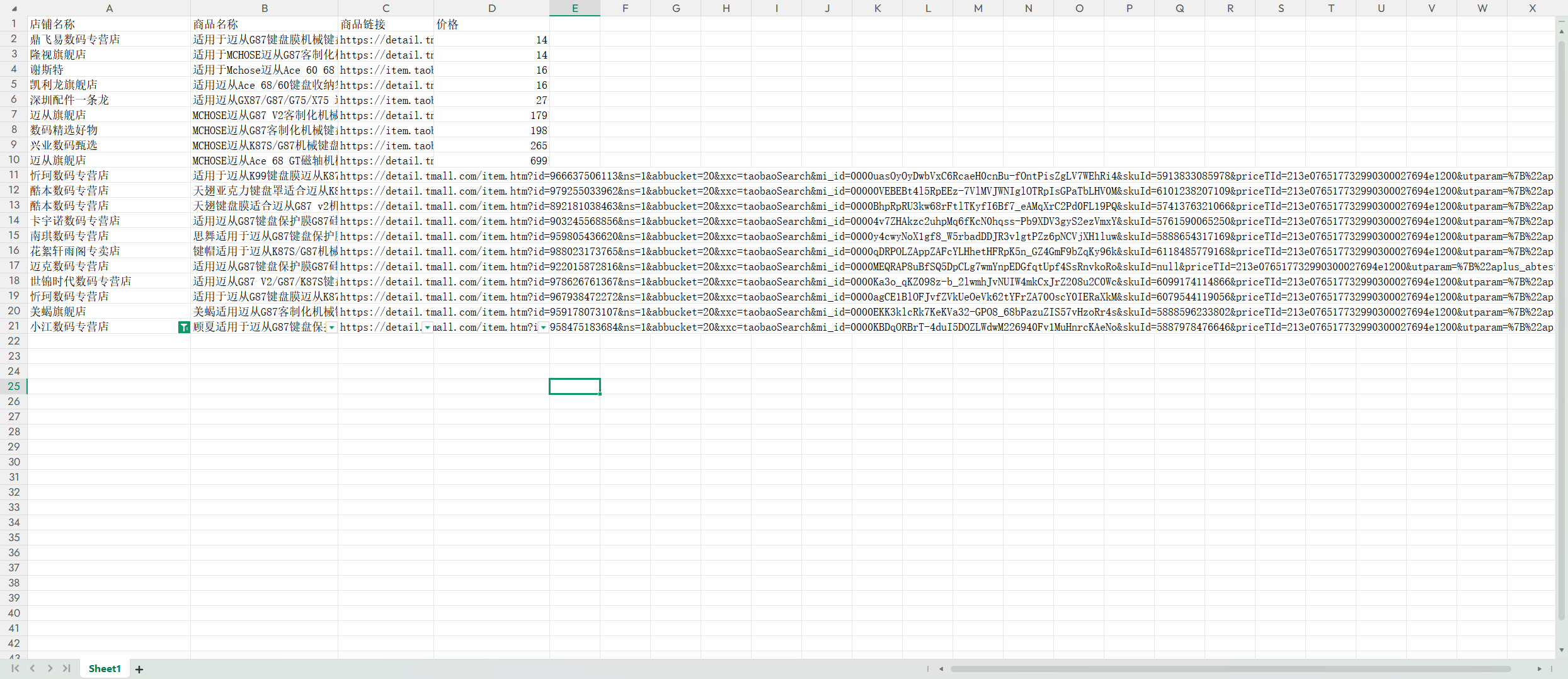The image size is (1568, 679).
Task: Select the product cell 'MCHOSE迈从Ace 68 GT磁轴机'
Action: (x=265, y=160)
